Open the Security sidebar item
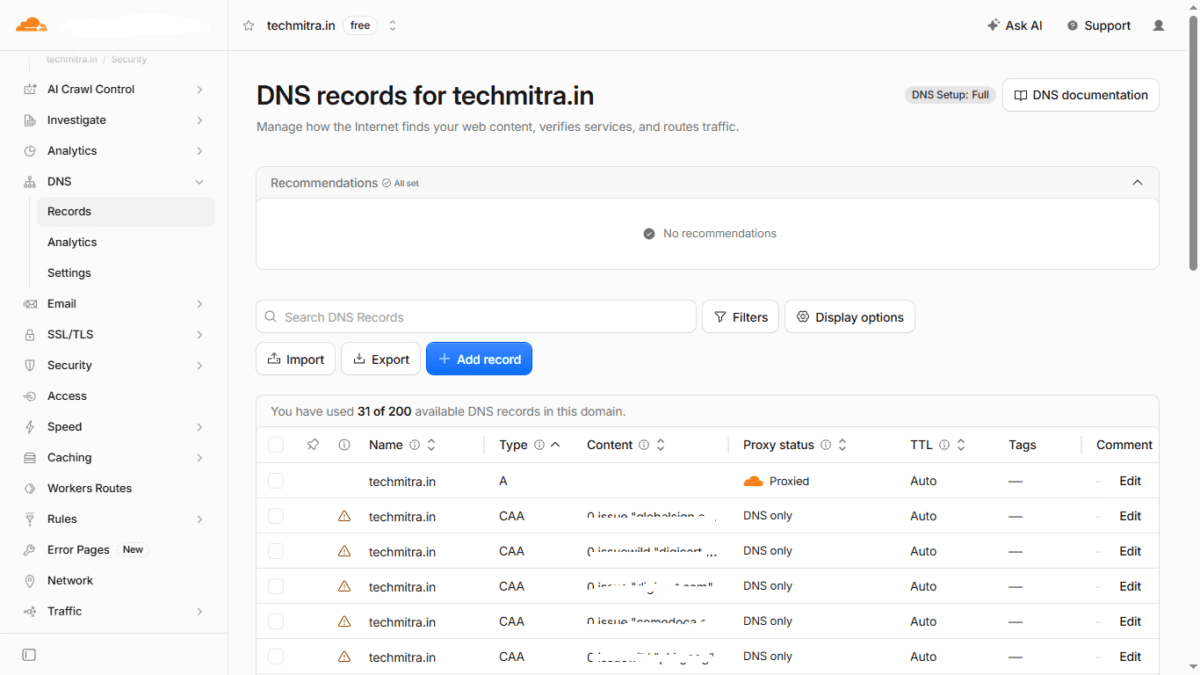 pyautogui.click(x=113, y=366)
